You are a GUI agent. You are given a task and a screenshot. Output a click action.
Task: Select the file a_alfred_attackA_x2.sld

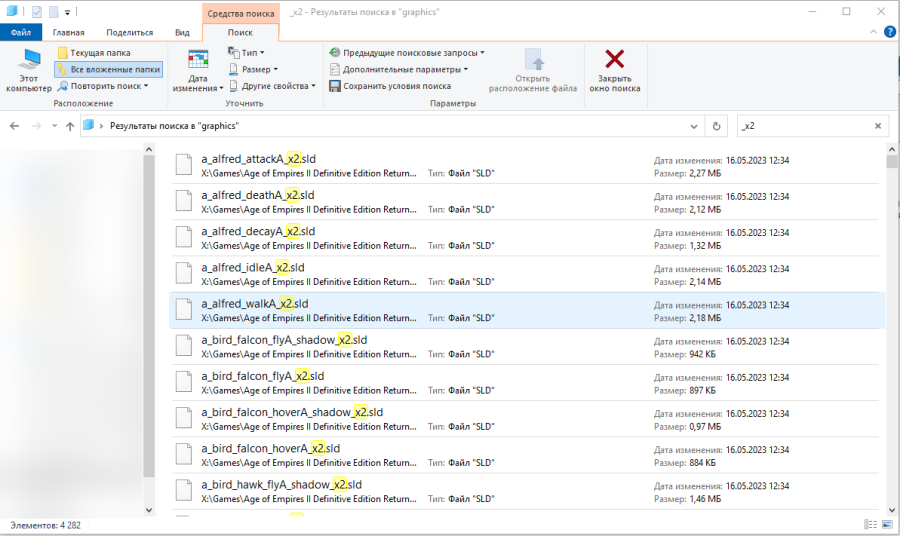[258, 159]
